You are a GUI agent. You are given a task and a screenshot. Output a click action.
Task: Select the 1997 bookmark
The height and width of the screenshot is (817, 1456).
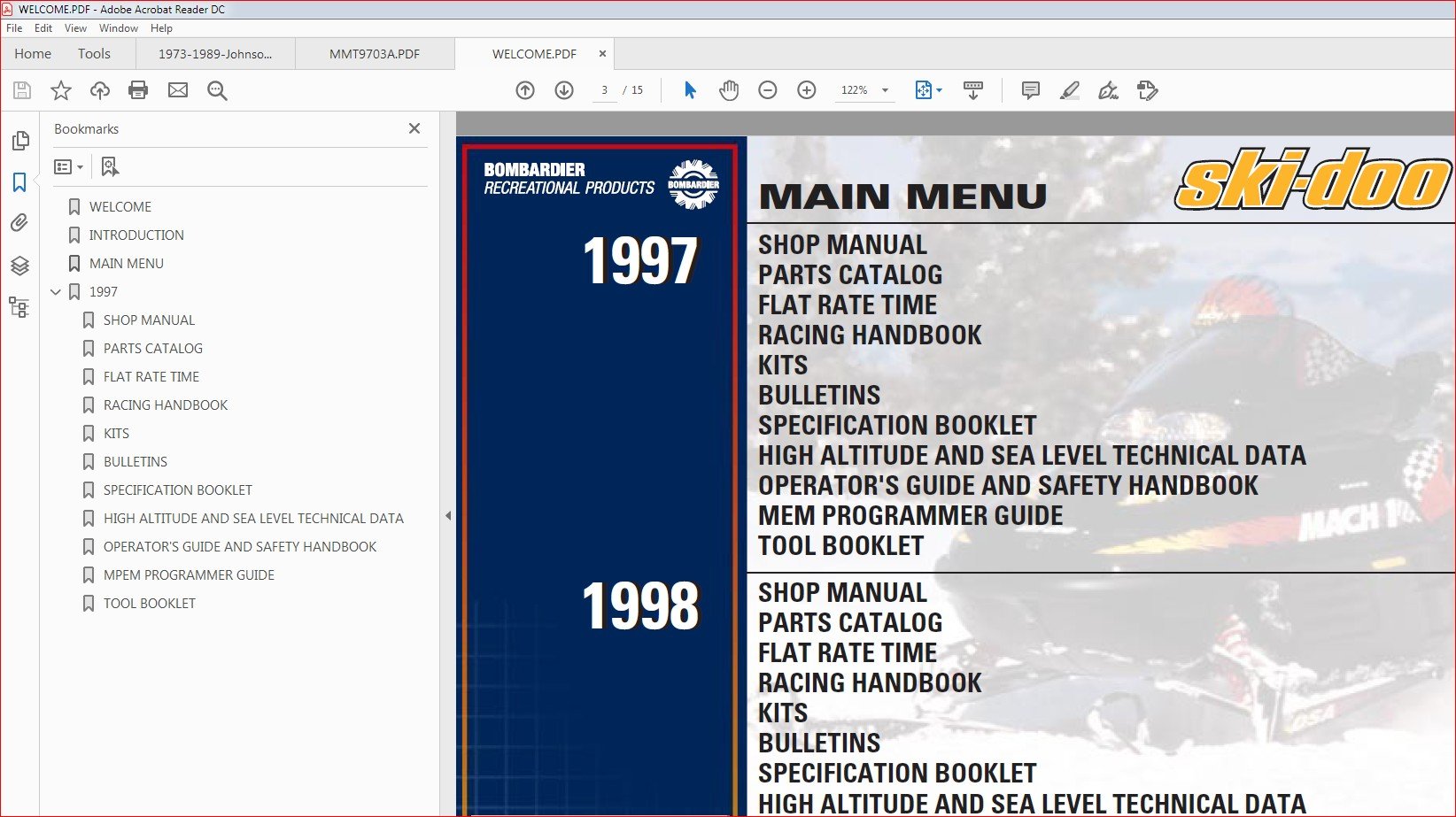point(104,292)
